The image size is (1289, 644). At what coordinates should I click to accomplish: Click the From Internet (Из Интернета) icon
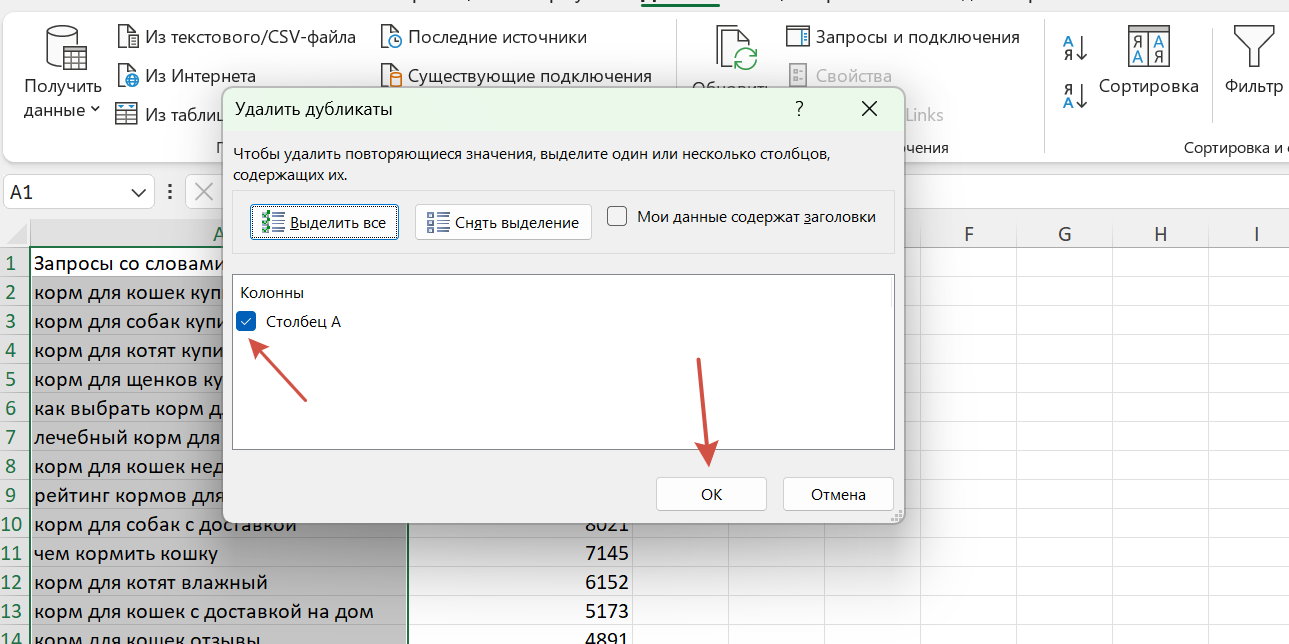(128, 76)
